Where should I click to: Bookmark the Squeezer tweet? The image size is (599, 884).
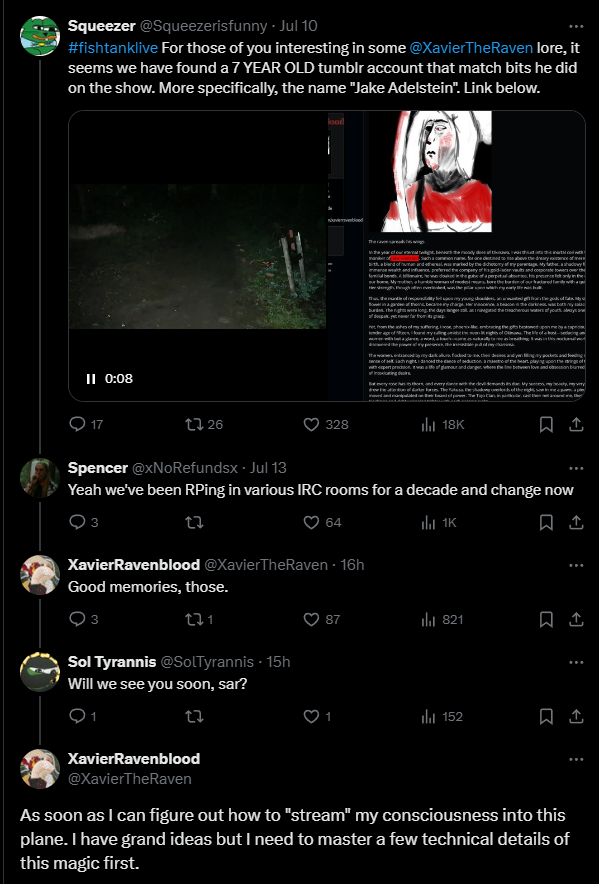546,425
